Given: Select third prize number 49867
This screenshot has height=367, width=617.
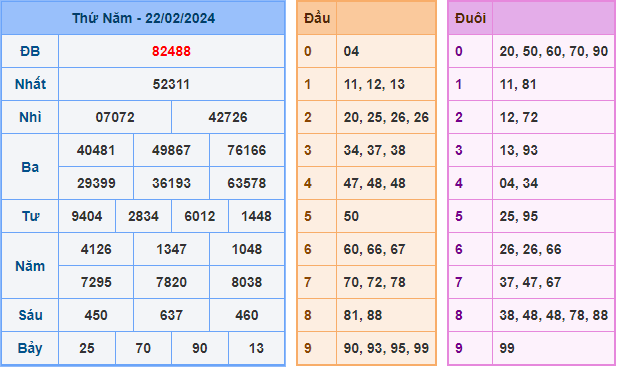Looking at the screenshot, I should point(171,150).
